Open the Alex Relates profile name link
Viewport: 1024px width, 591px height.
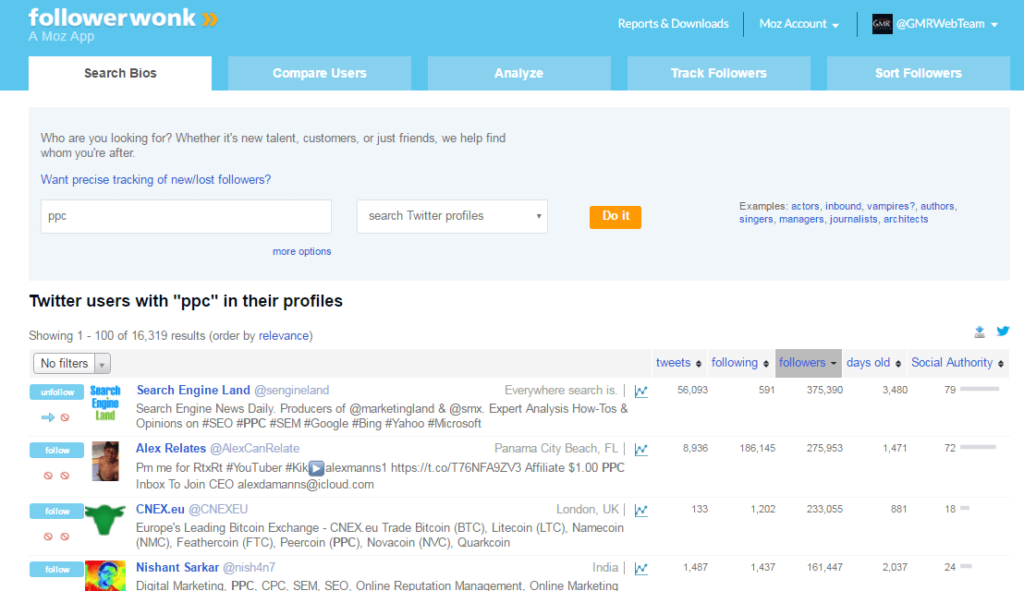170,449
